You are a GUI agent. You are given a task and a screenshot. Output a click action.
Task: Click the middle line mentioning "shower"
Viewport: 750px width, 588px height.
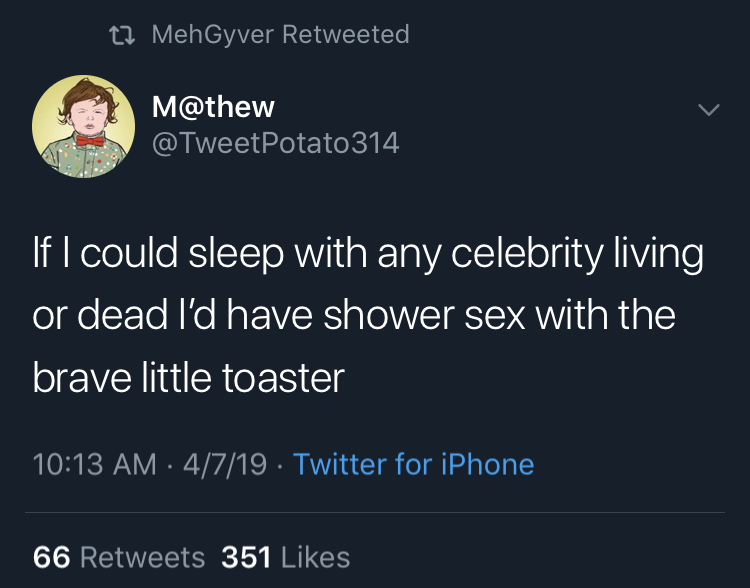click(354, 315)
